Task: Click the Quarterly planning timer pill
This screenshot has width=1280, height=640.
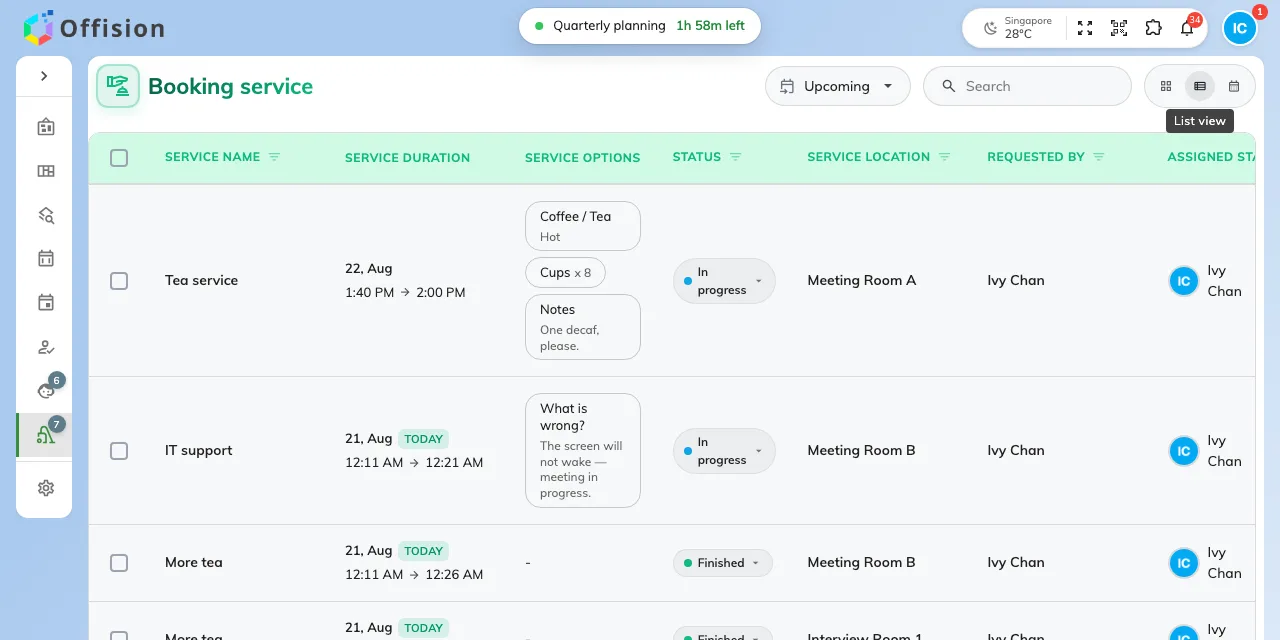Action: [x=640, y=26]
